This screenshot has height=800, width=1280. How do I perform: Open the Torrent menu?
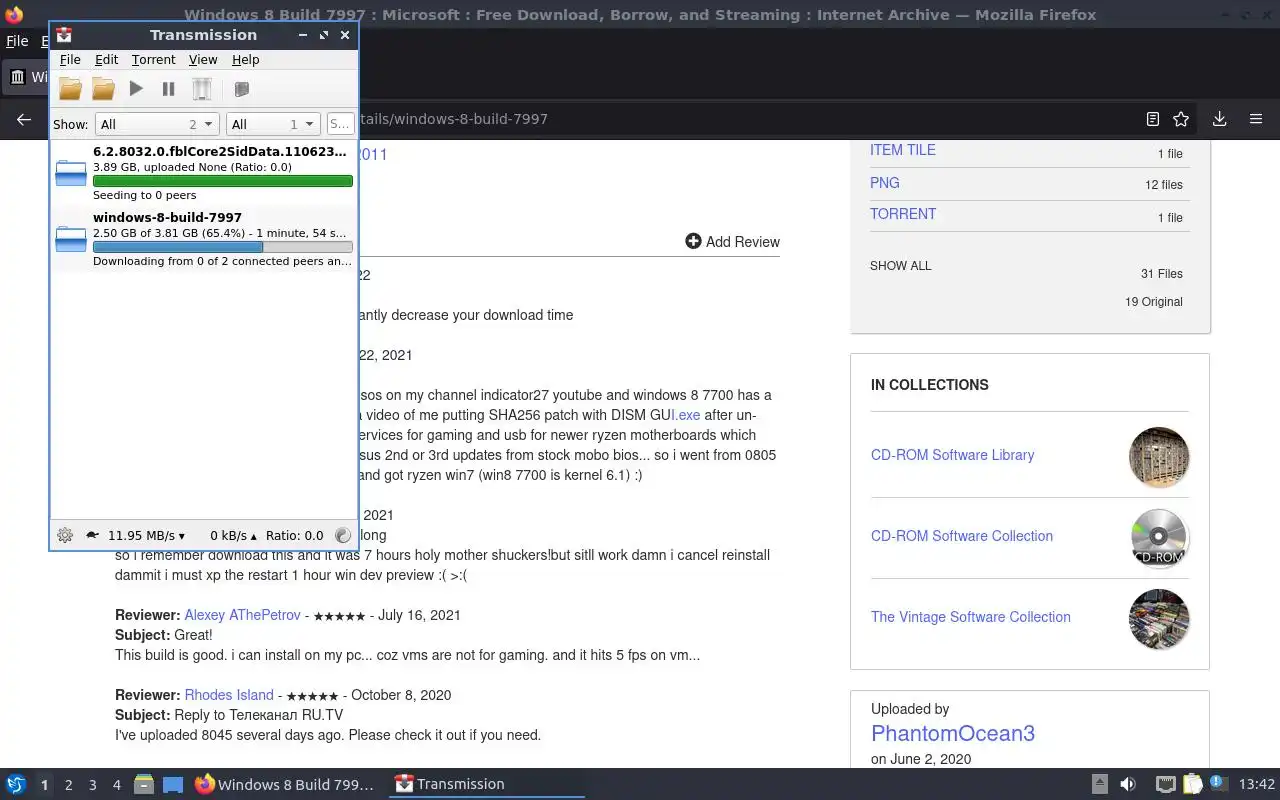[x=153, y=60]
